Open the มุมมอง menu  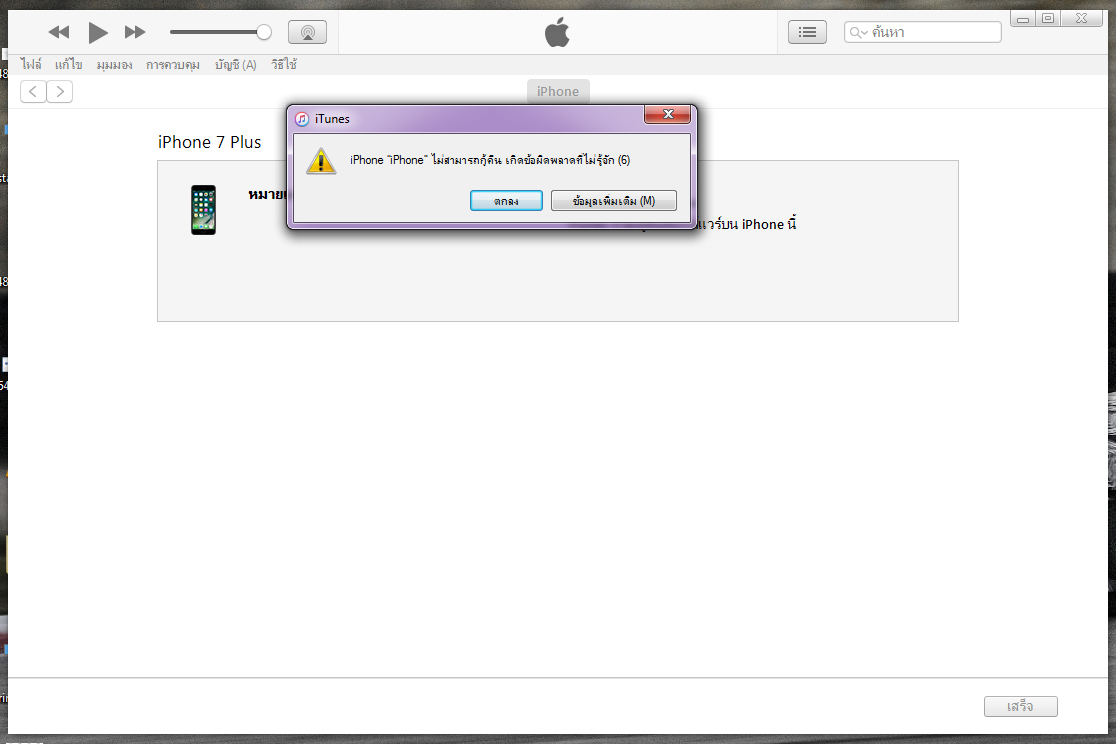115,65
